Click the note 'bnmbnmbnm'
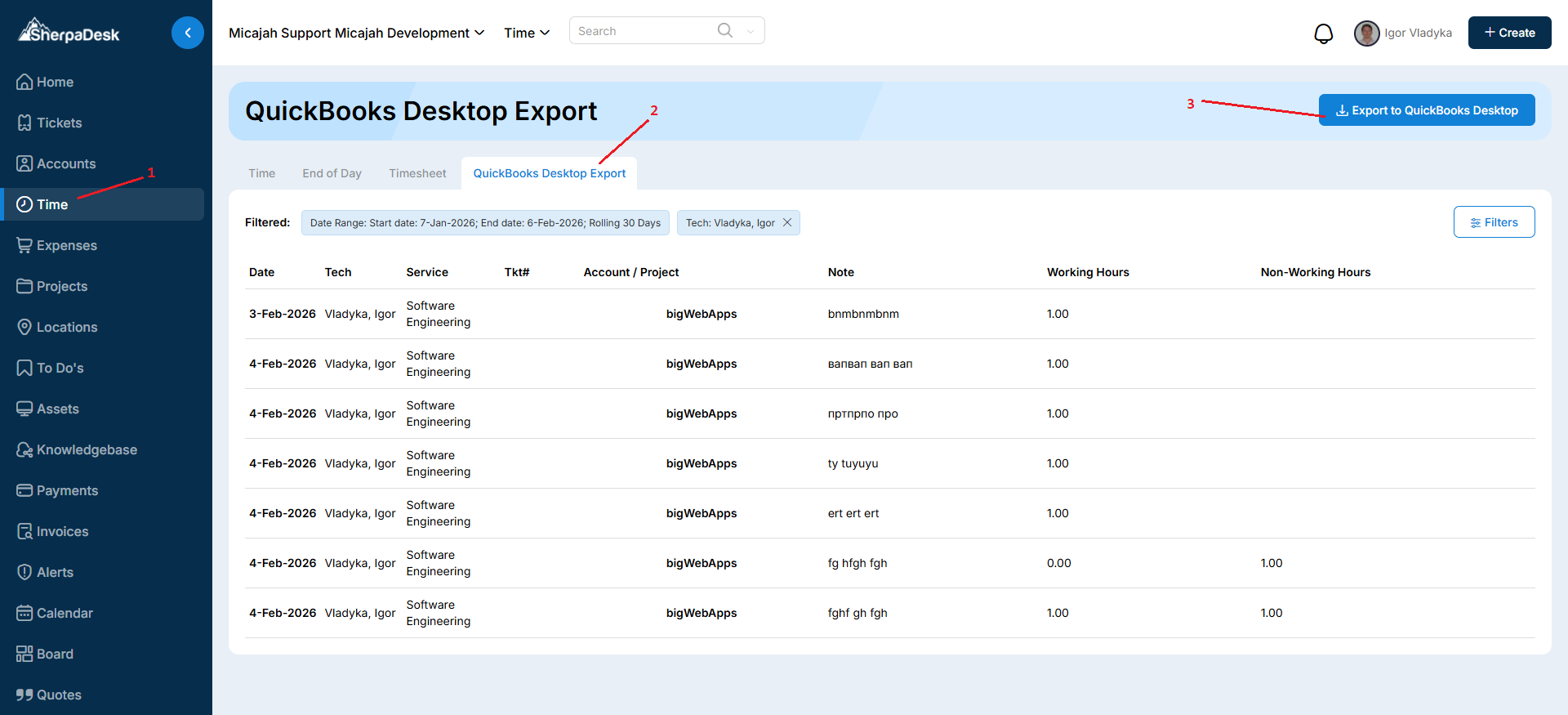Screen dimensions: 1568x715 pyautogui.click(x=863, y=314)
